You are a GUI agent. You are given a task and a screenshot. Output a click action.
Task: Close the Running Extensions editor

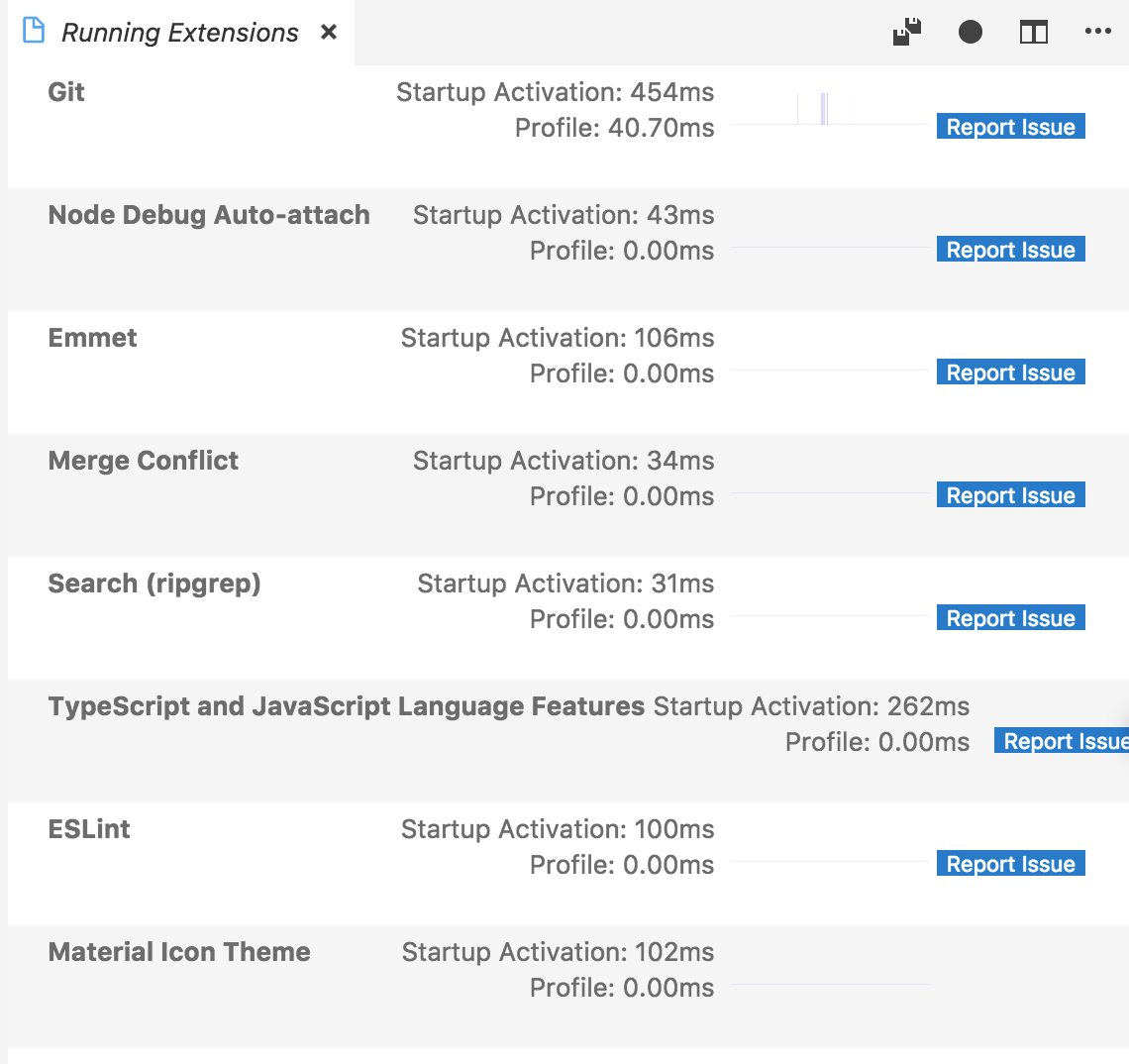coord(328,32)
